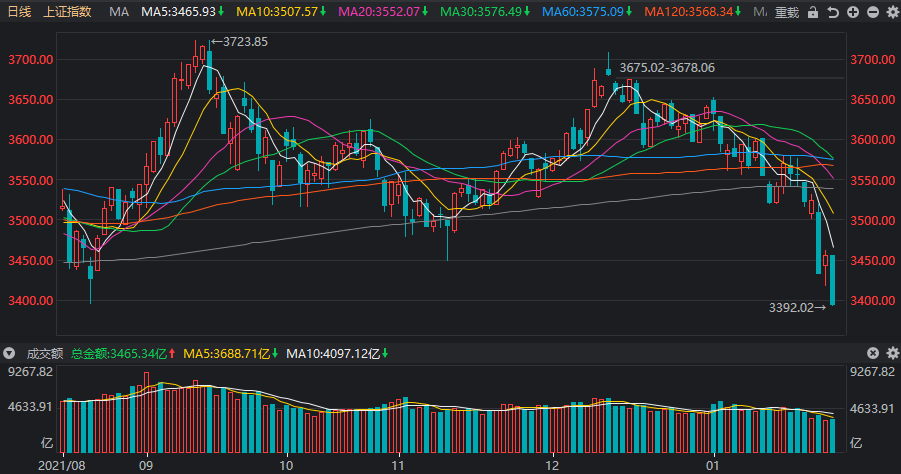Click the 3392.02 low price marker
This screenshot has width=901, height=474.
(x=798, y=308)
